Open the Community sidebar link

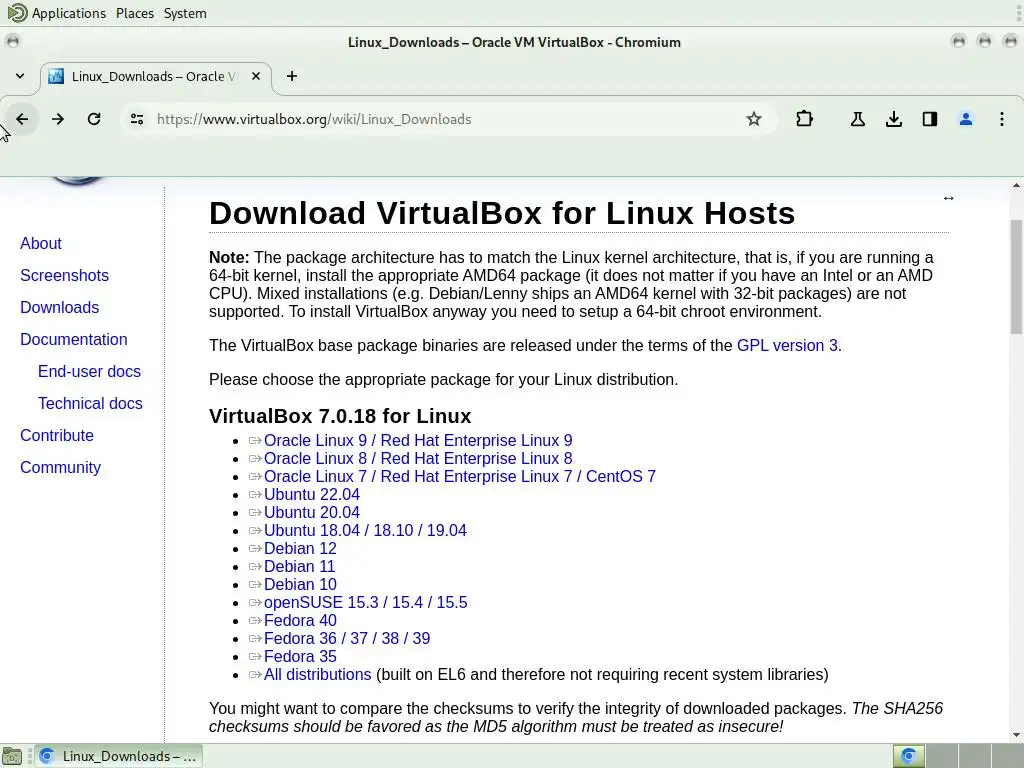click(60, 467)
